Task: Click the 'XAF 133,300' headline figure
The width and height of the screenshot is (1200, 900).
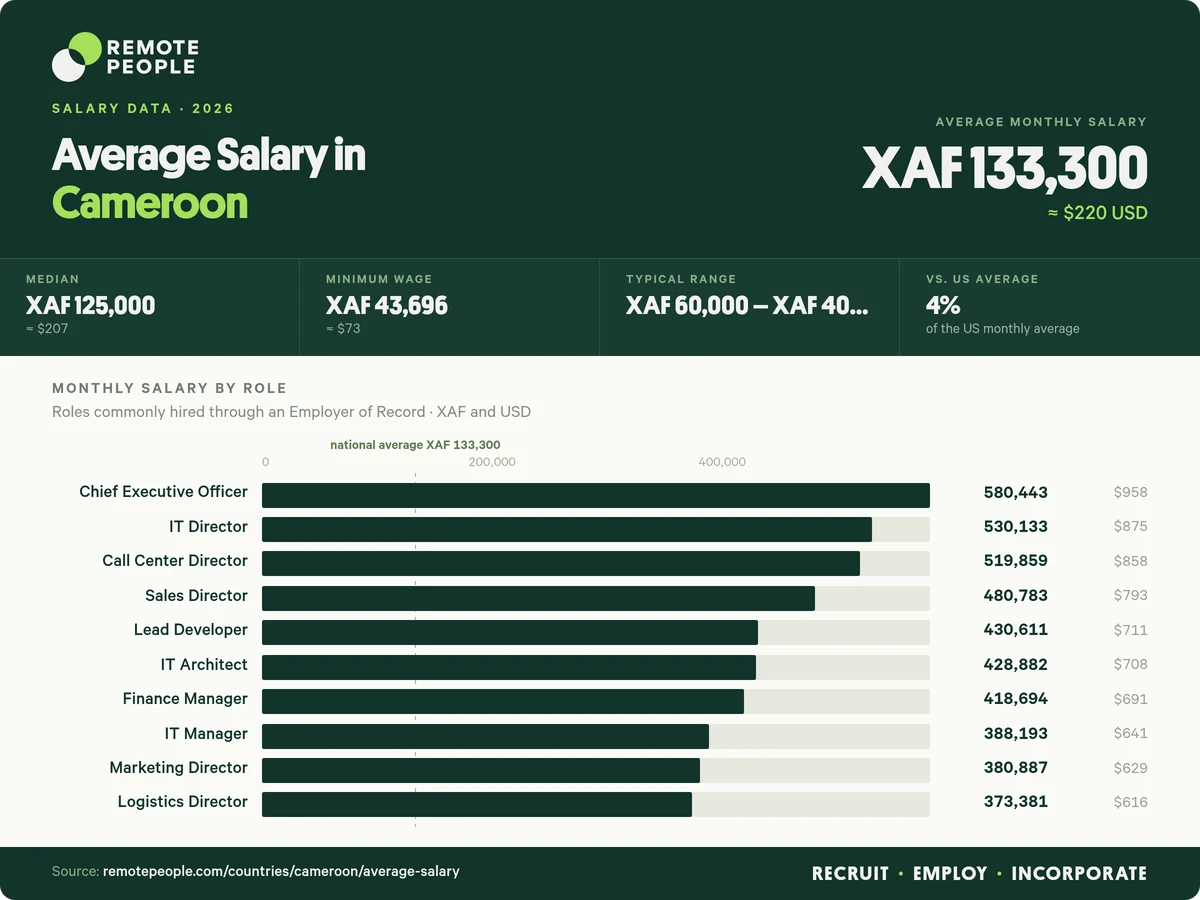Action: [1005, 168]
